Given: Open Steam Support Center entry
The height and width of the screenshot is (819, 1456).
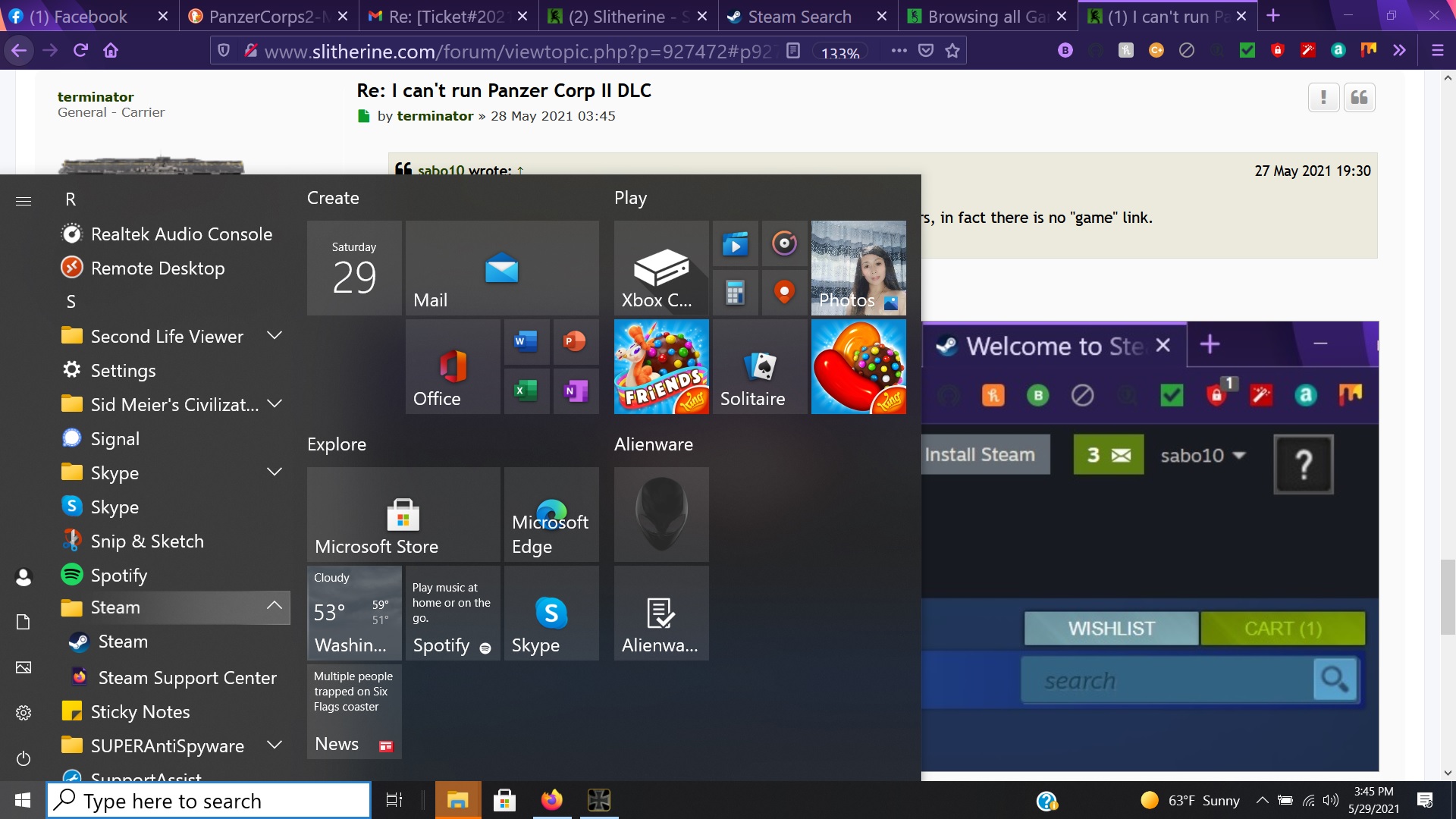Looking at the screenshot, I should 187,677.
